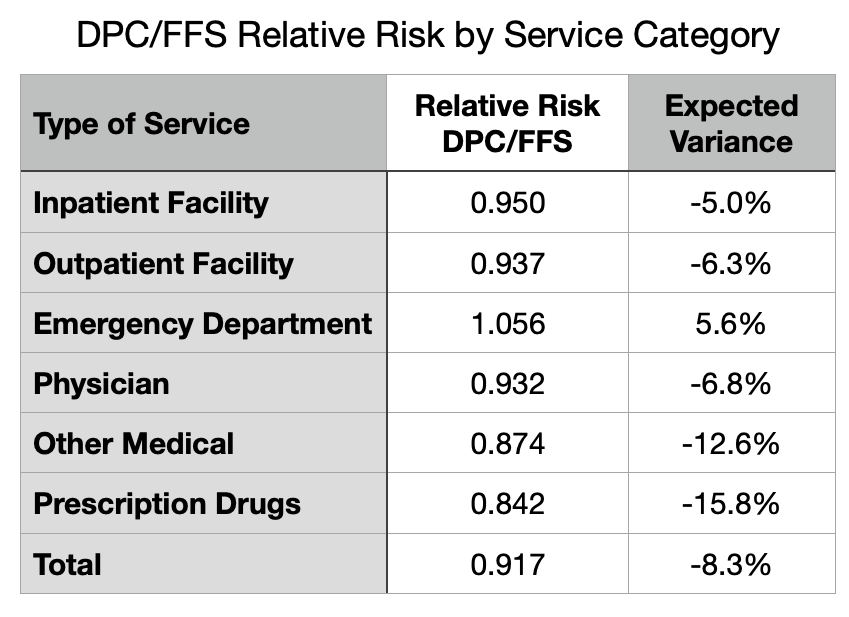Click the -5.0% variance cell

[x=731, y=203]
